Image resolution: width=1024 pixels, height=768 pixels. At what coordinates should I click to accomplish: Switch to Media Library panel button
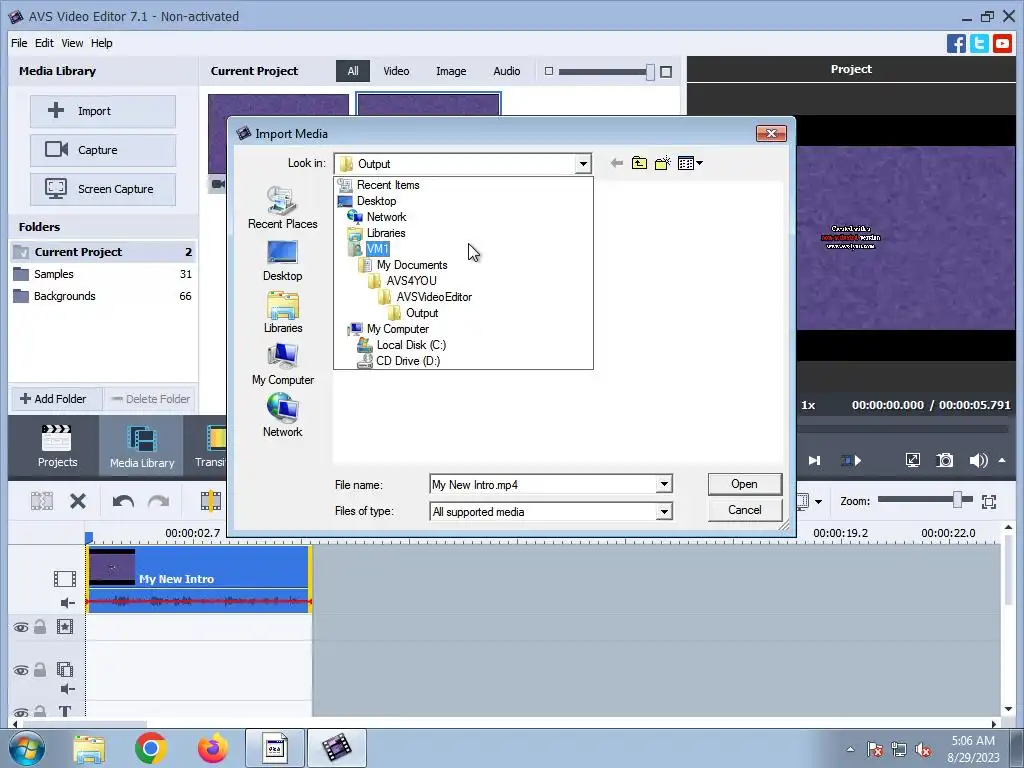142,446
